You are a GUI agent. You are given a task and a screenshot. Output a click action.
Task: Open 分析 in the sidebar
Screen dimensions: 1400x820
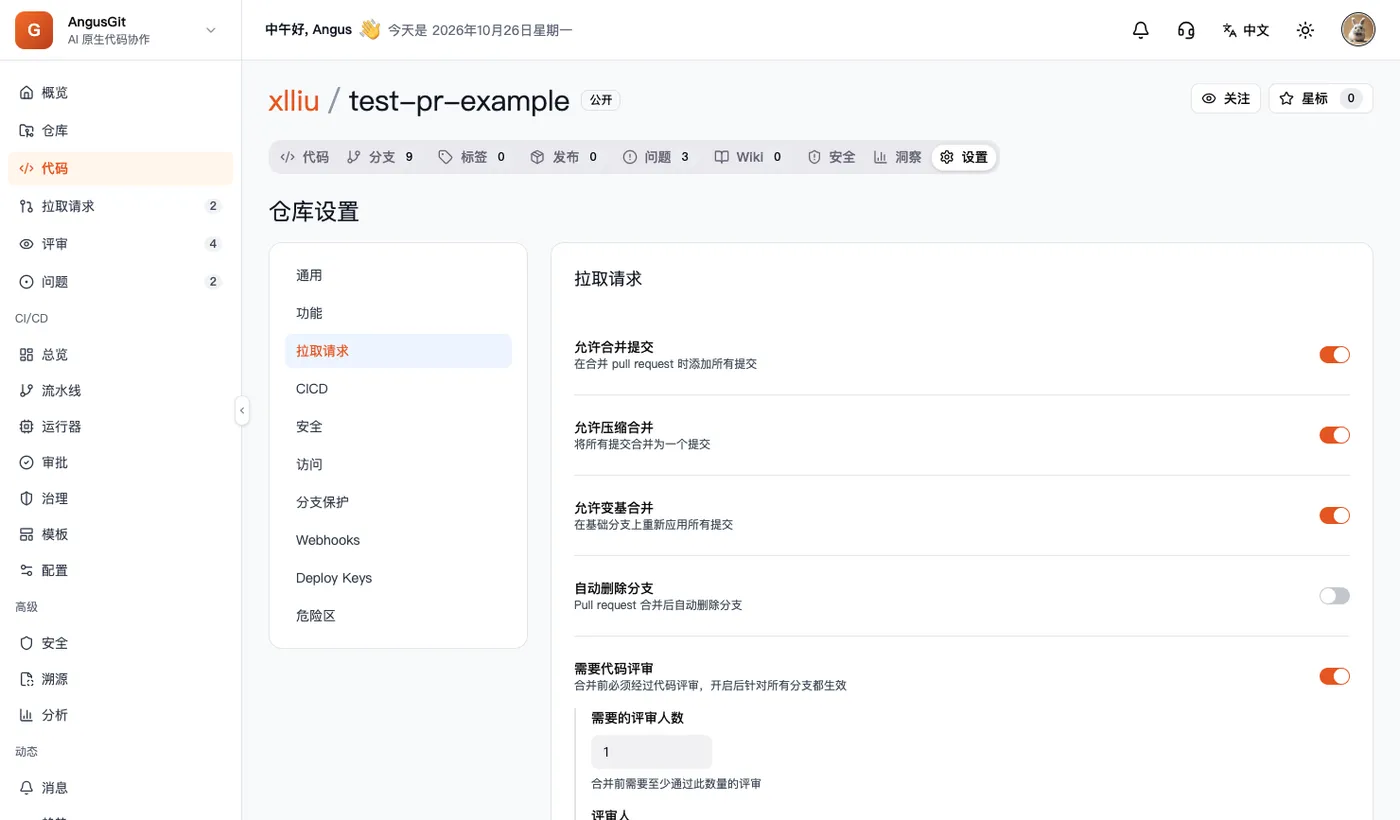[120, 715]
